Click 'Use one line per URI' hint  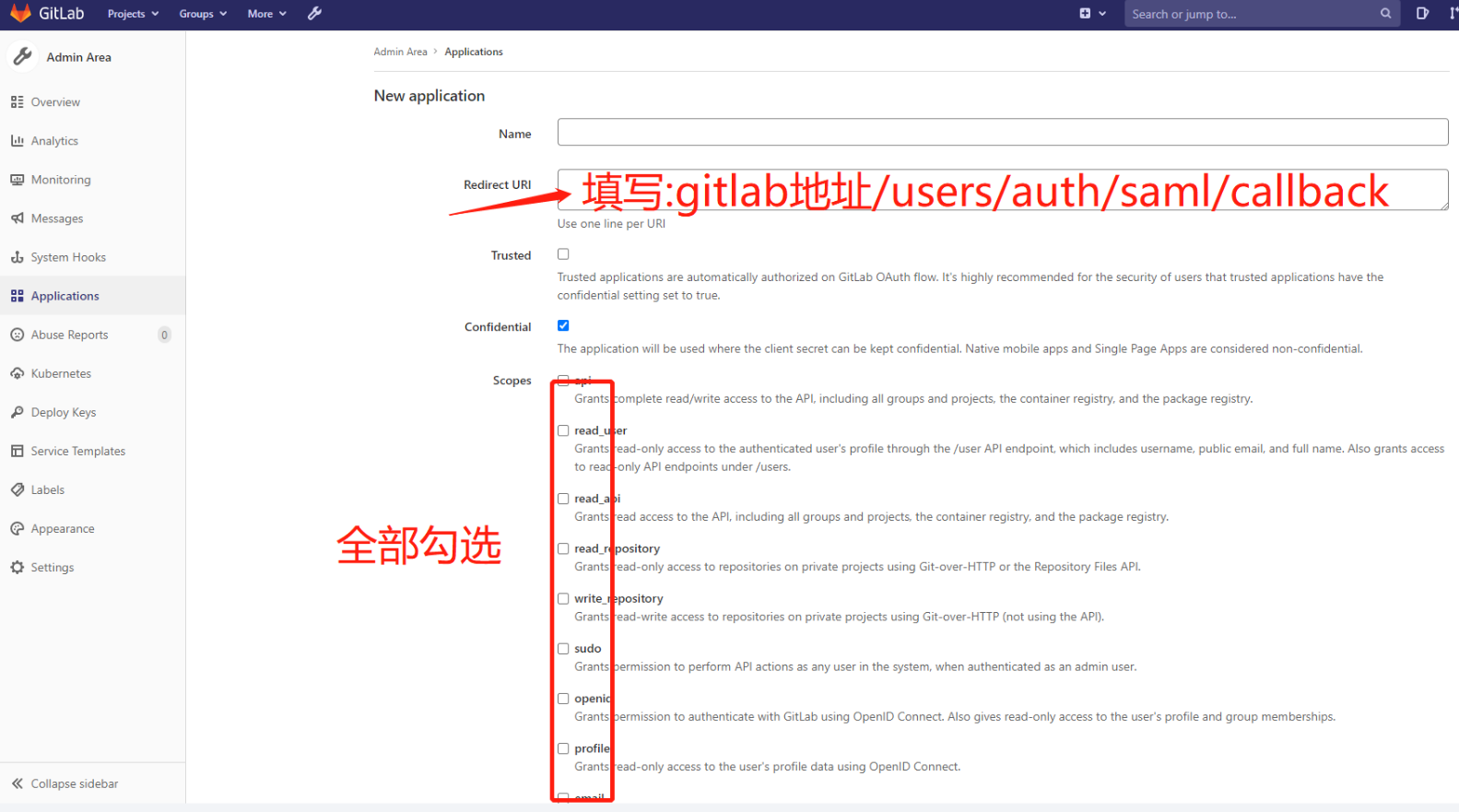(611, 224)
